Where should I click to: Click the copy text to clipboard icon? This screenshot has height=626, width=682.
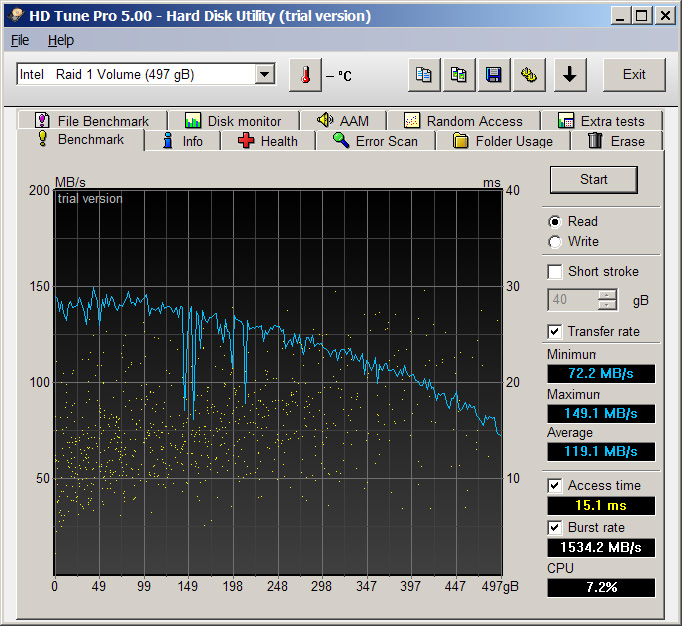425,75
